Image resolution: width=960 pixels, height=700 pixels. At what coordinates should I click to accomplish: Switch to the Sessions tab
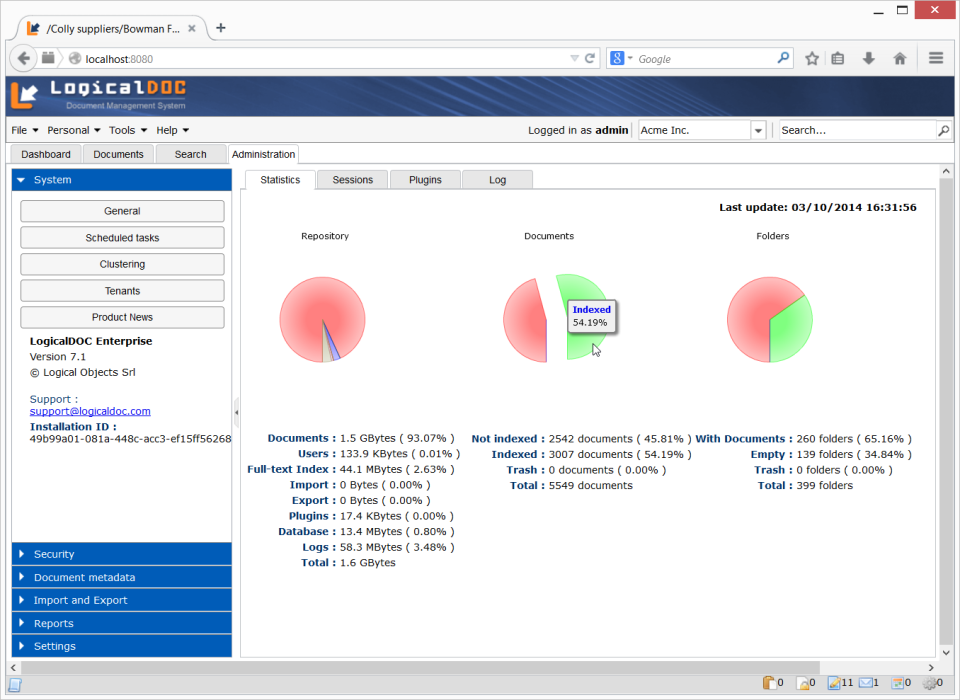click(352, 179)
